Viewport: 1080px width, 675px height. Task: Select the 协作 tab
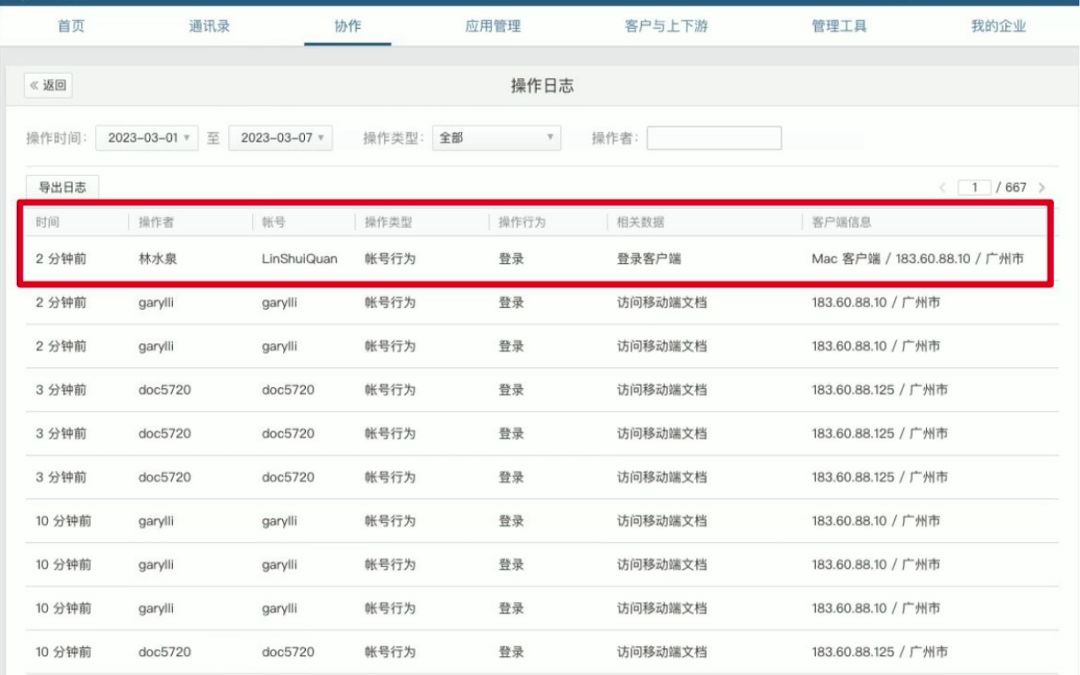(x=347, y=26)
